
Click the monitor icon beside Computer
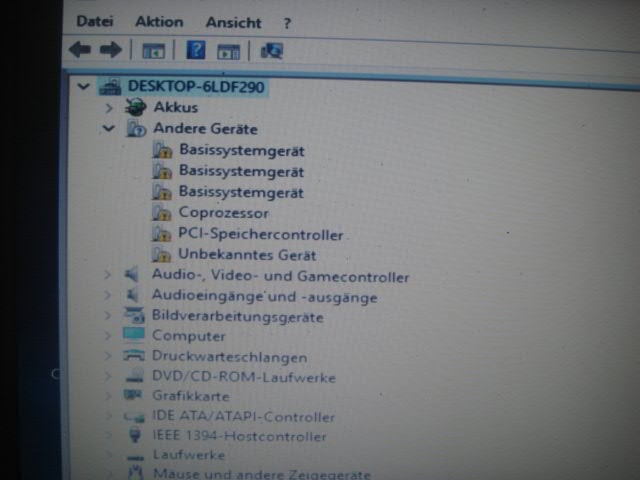click(x=134, y=335)
